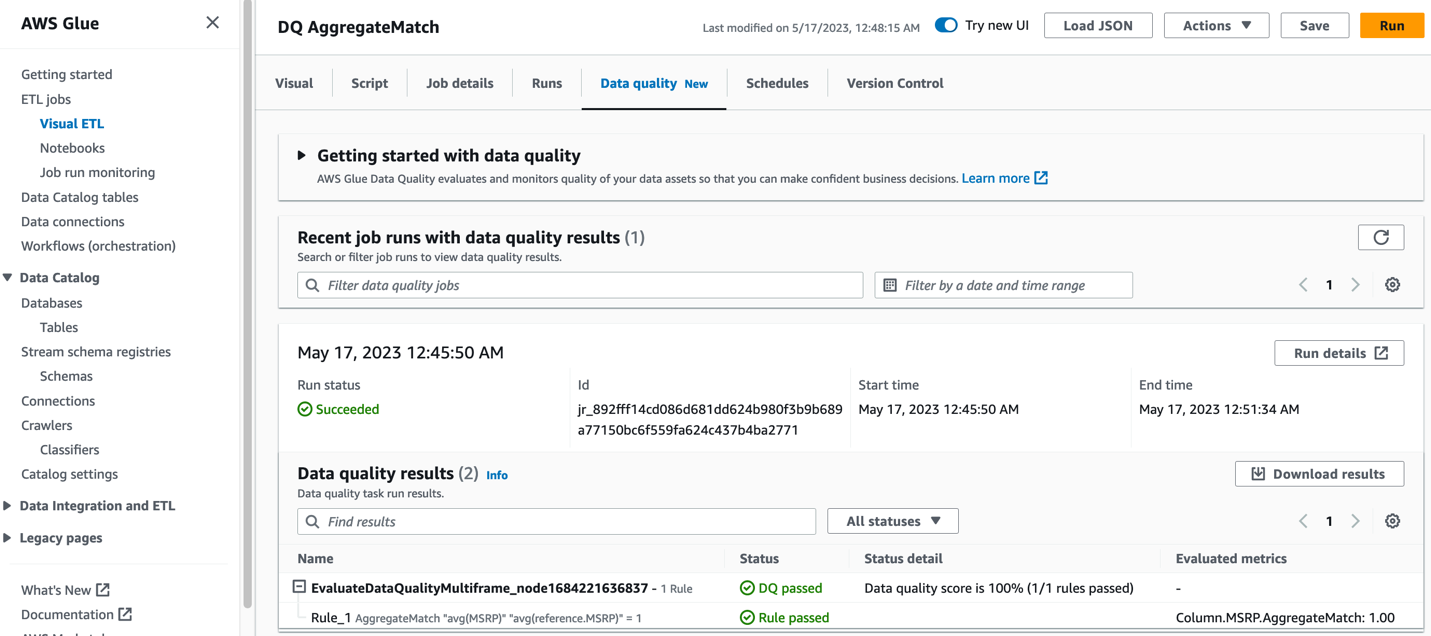Click the green Succeeded status icon
Image resolution: width=1431 pixels, height=636 pixels.
pos(305,409)
